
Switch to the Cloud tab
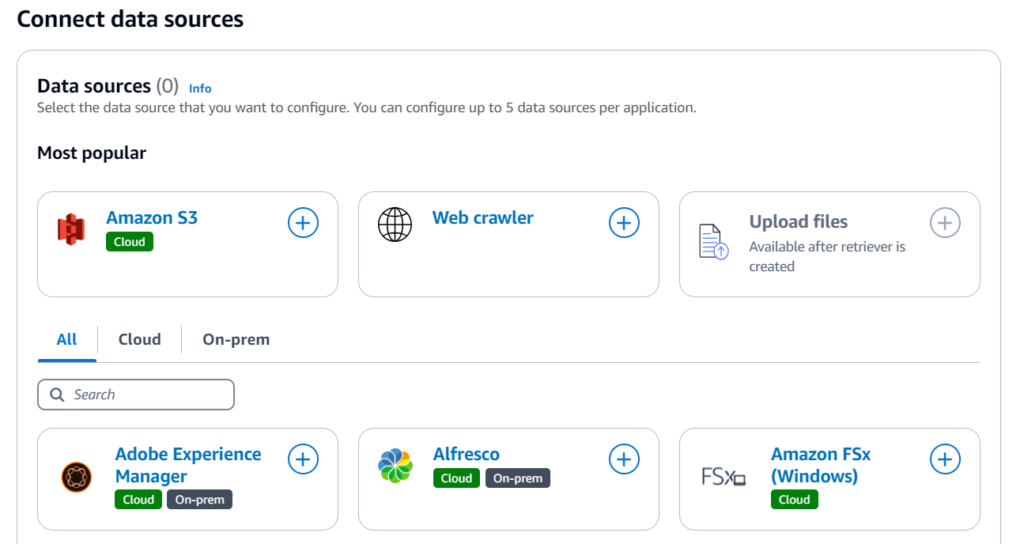pos(139,340)
